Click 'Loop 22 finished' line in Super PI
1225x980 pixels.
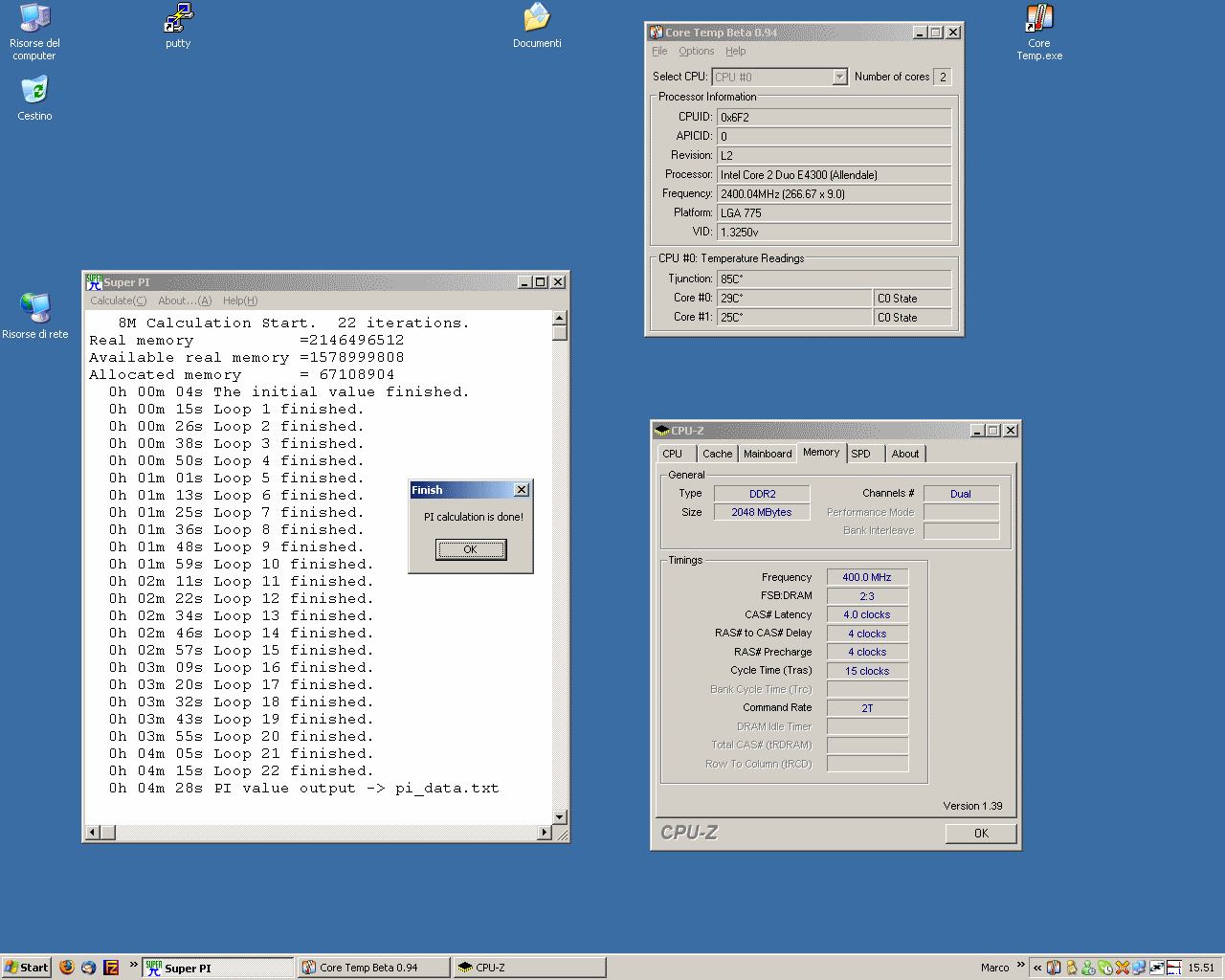[241, 771]
